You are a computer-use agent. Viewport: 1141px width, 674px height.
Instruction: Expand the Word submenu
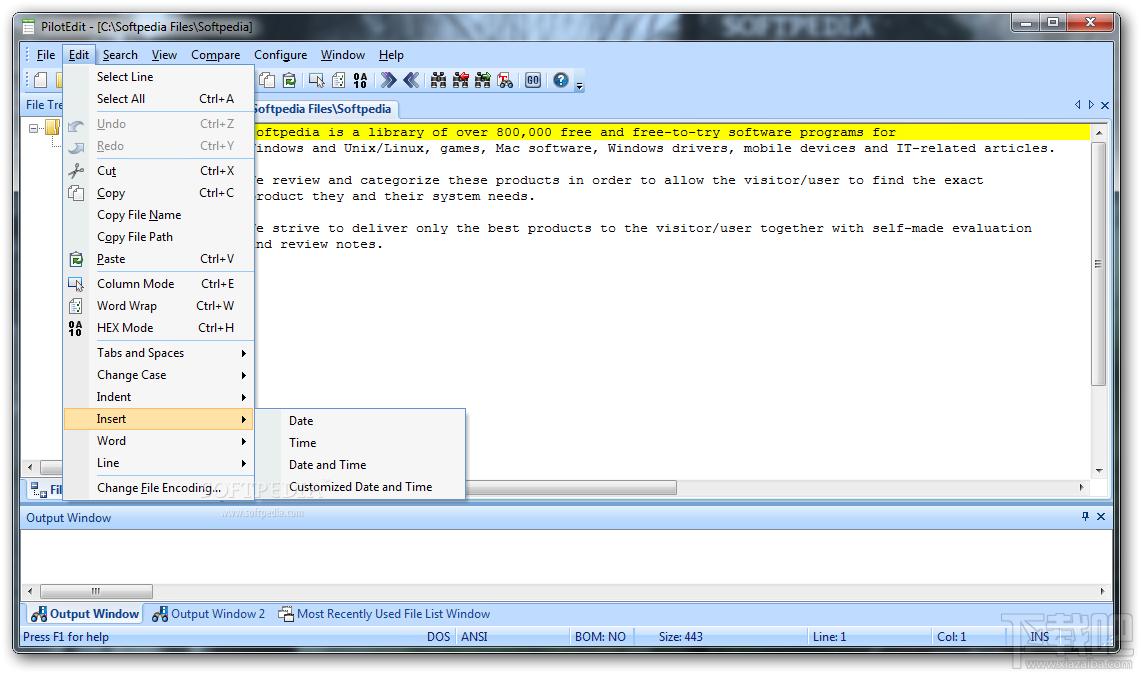[159, 441]
